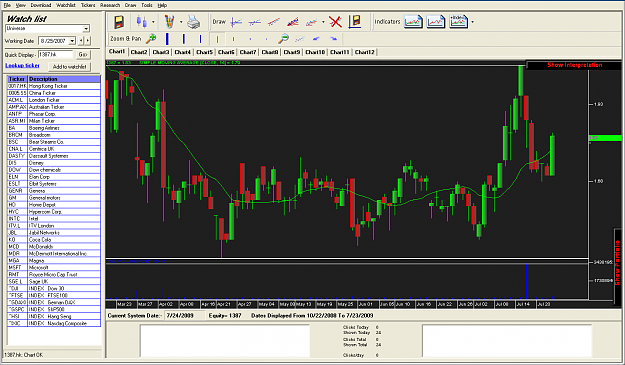Open the Working Date dropdown
This screenshot has width=625, height=365.
tap(72, 41)
